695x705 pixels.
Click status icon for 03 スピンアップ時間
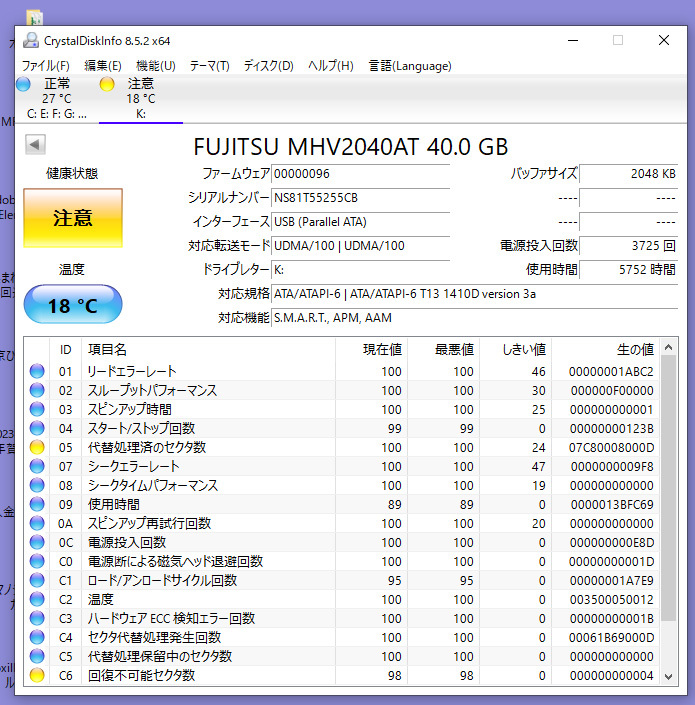pos(37,409)
